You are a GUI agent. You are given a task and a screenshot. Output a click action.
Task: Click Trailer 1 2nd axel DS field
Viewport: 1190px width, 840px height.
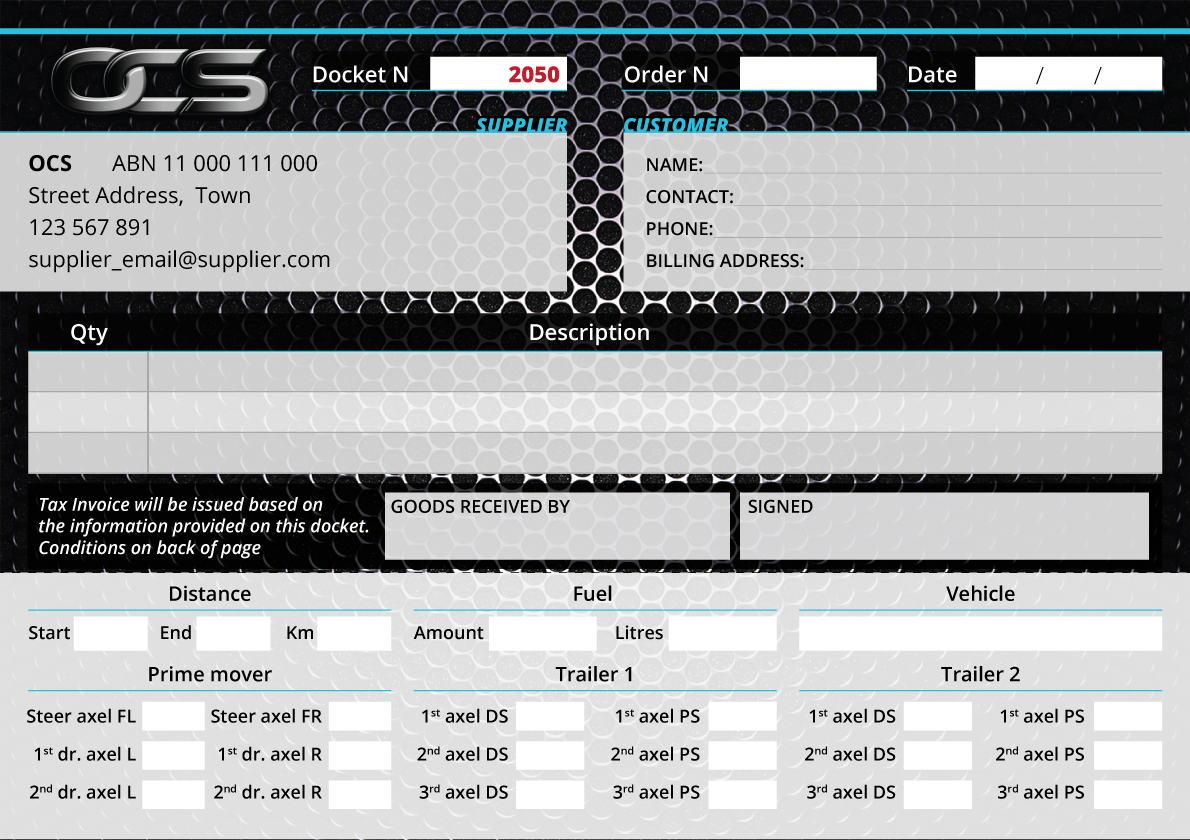click(x=549, y=755)
